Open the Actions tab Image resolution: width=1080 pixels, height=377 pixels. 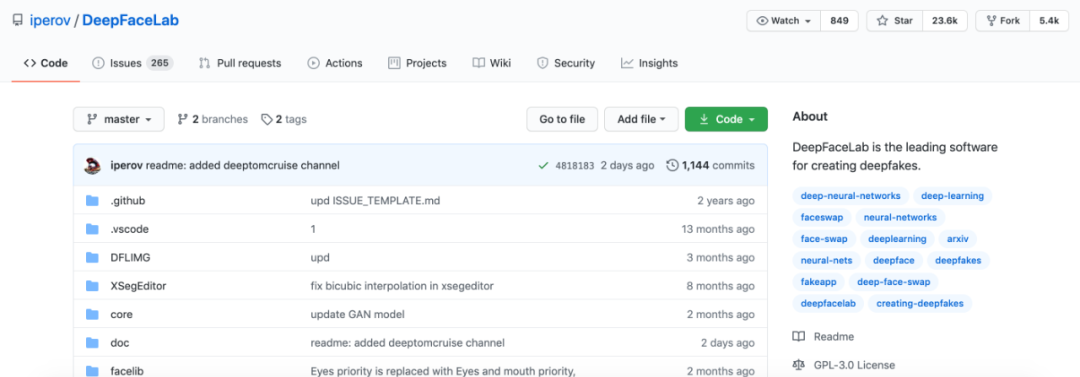pos(335,63)
